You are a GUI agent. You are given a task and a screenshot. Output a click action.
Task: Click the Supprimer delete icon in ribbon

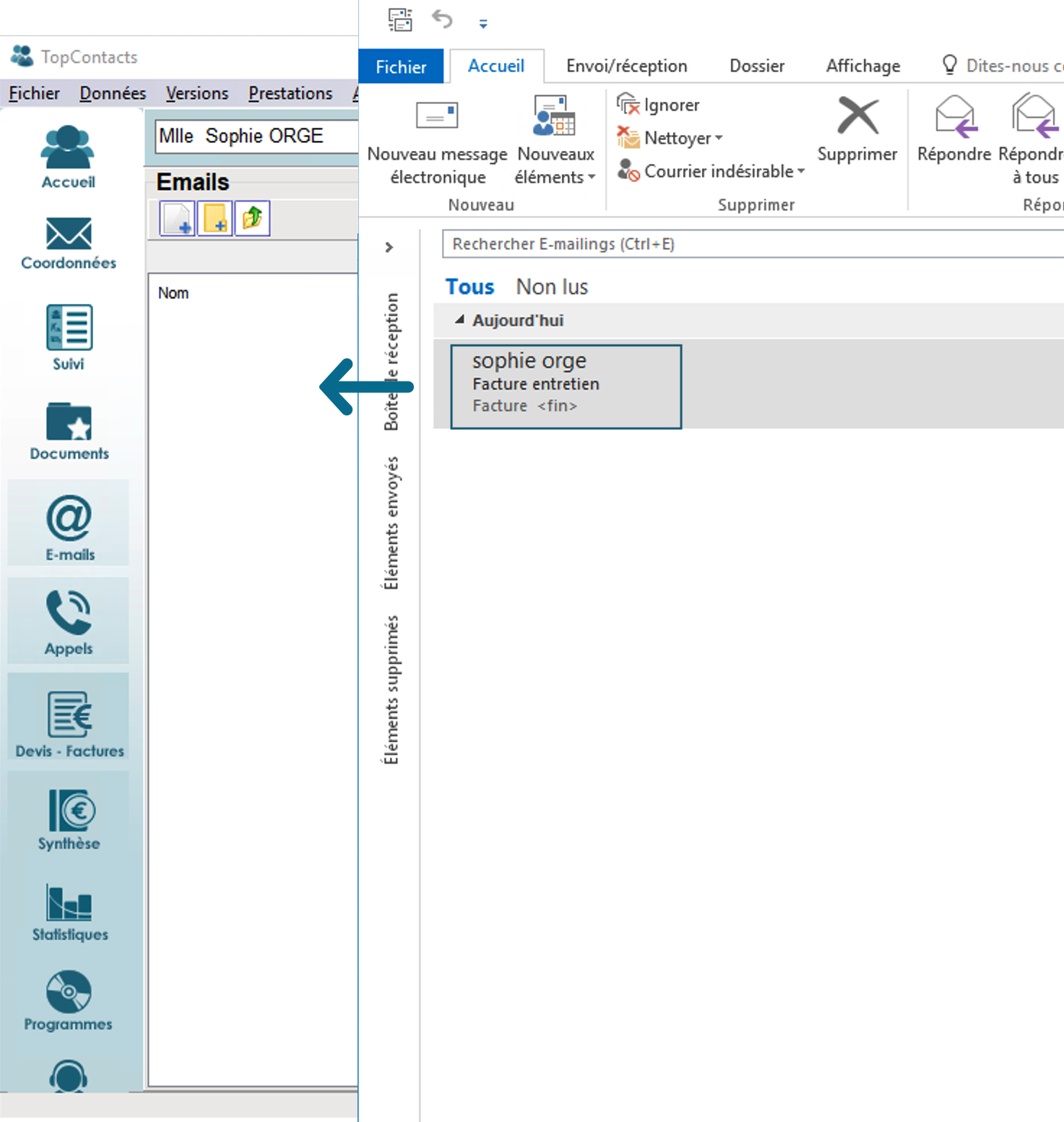(x=857, y=130)
